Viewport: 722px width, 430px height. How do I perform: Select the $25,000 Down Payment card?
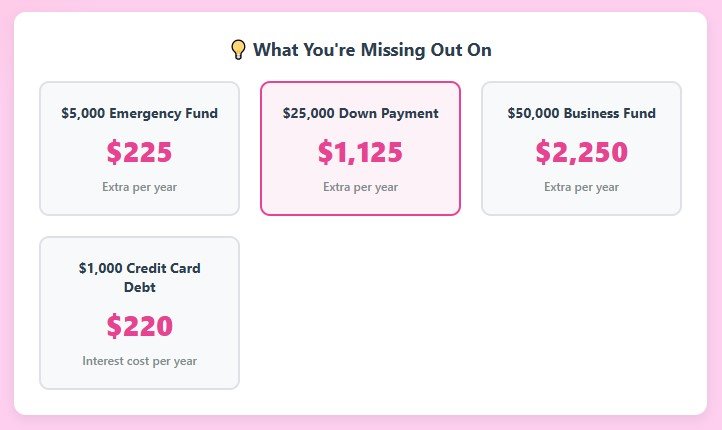[361, 148]
